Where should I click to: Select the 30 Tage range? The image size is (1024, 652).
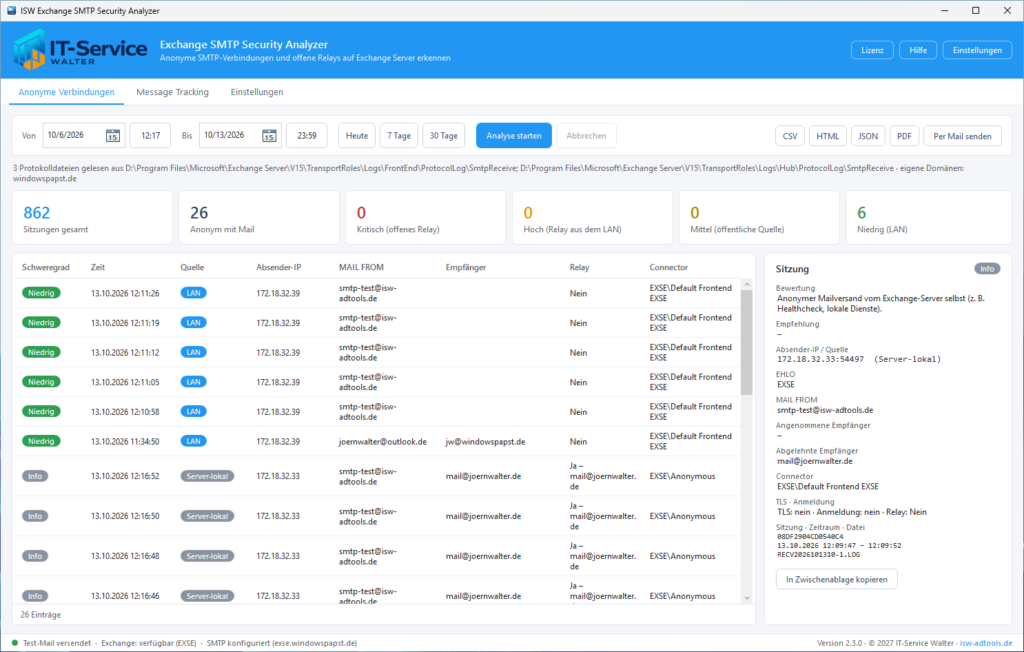[443, 136]
